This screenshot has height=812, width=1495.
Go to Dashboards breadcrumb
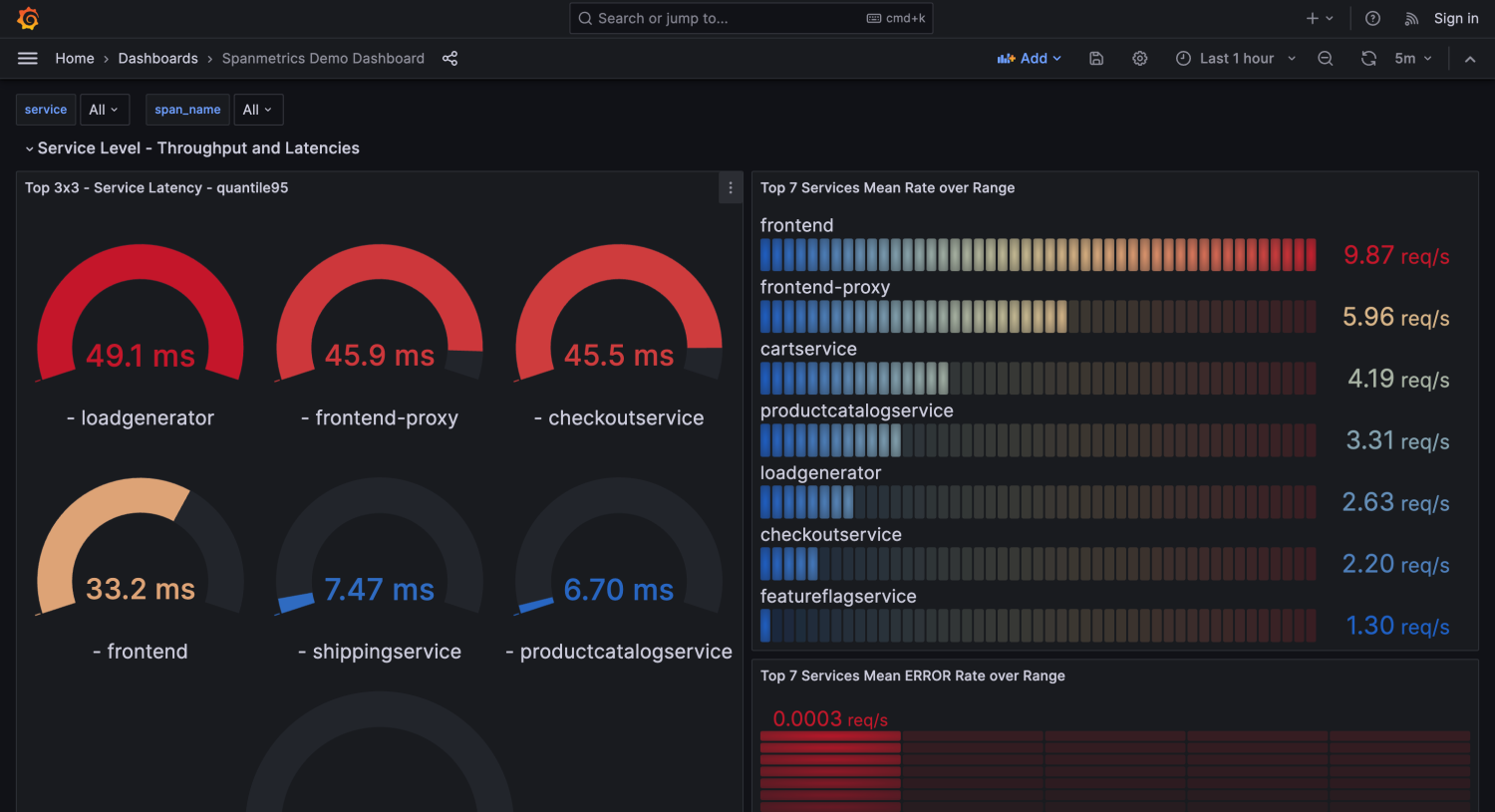click(x=157, y=59)
